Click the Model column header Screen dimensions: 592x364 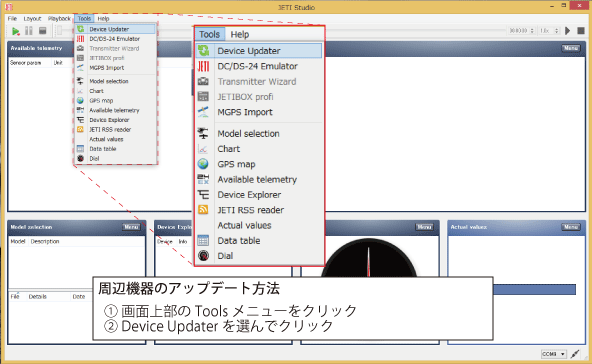coord(18,241)
